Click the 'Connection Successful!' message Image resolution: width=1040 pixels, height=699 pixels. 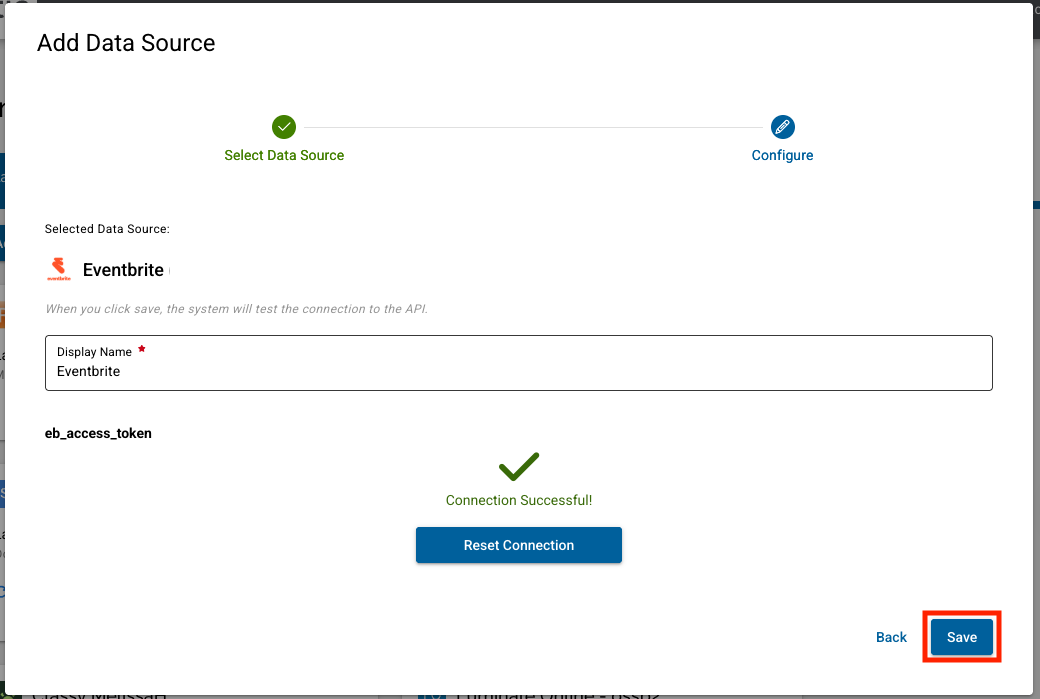pos(519,500)
